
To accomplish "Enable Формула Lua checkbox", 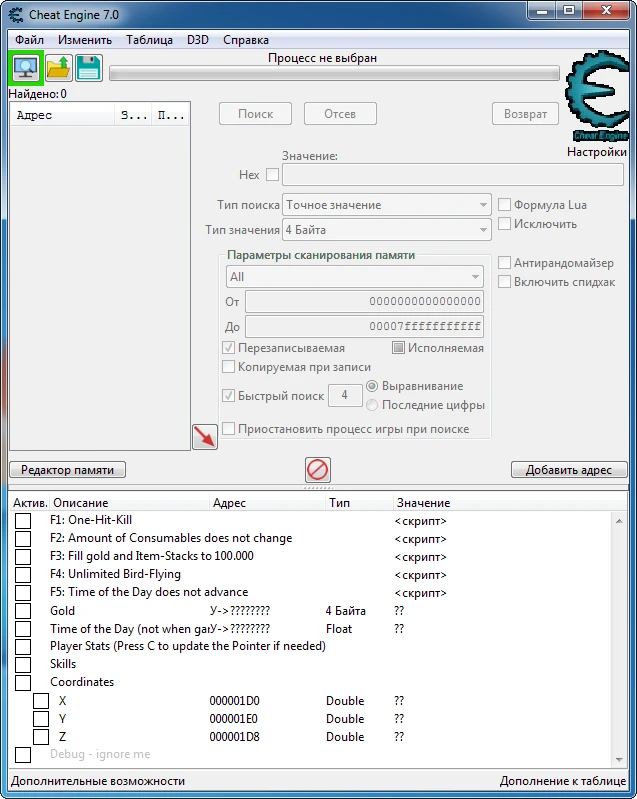I will (x=504, y=205).
